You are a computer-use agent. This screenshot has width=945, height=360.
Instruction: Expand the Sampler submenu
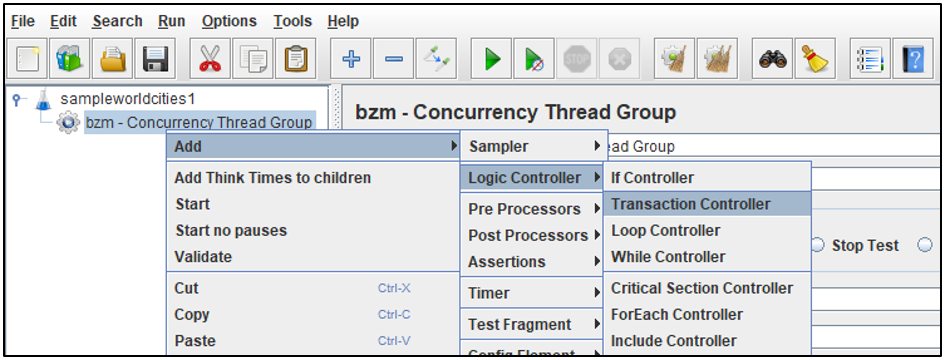[534, 146]
